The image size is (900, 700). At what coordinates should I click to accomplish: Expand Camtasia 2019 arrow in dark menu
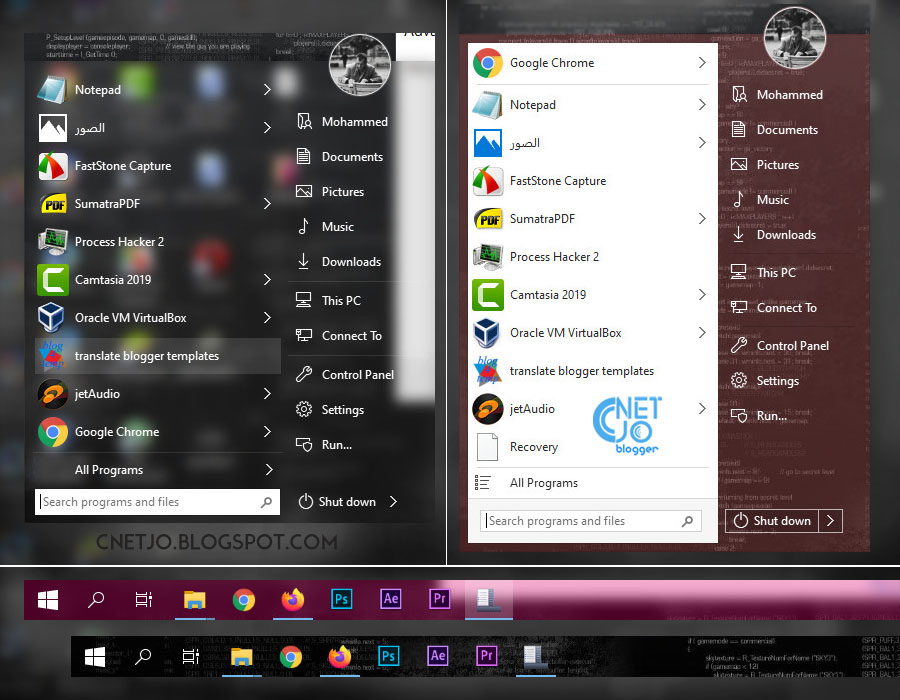click(x=267, y=279)
